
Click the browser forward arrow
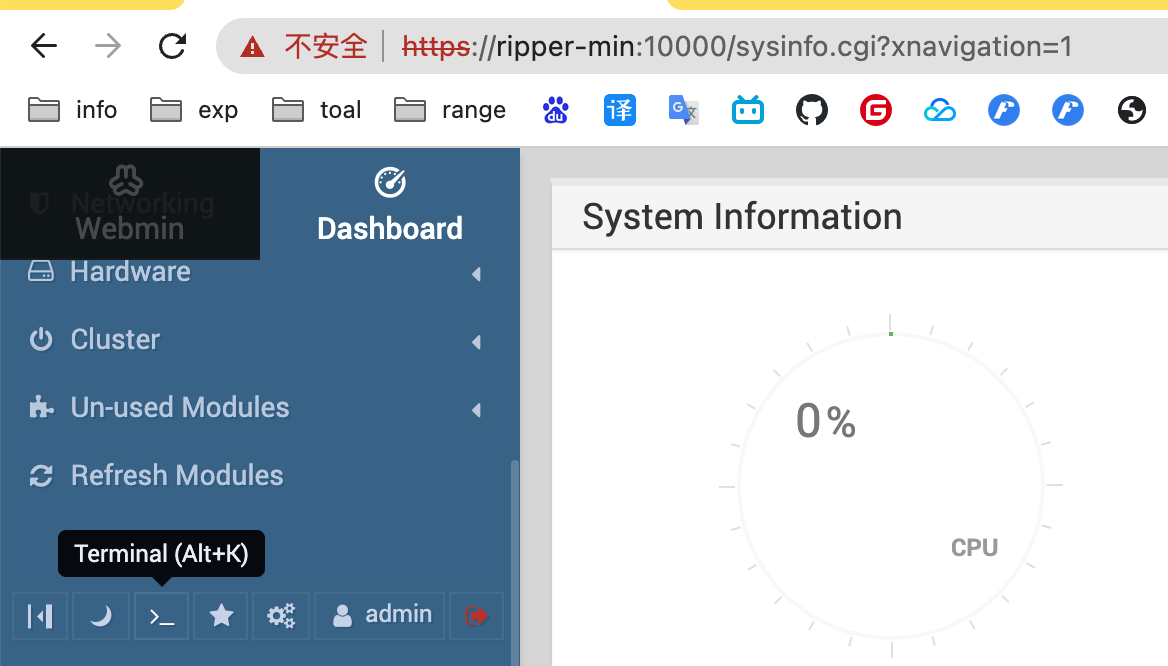[x=108, y=46]
